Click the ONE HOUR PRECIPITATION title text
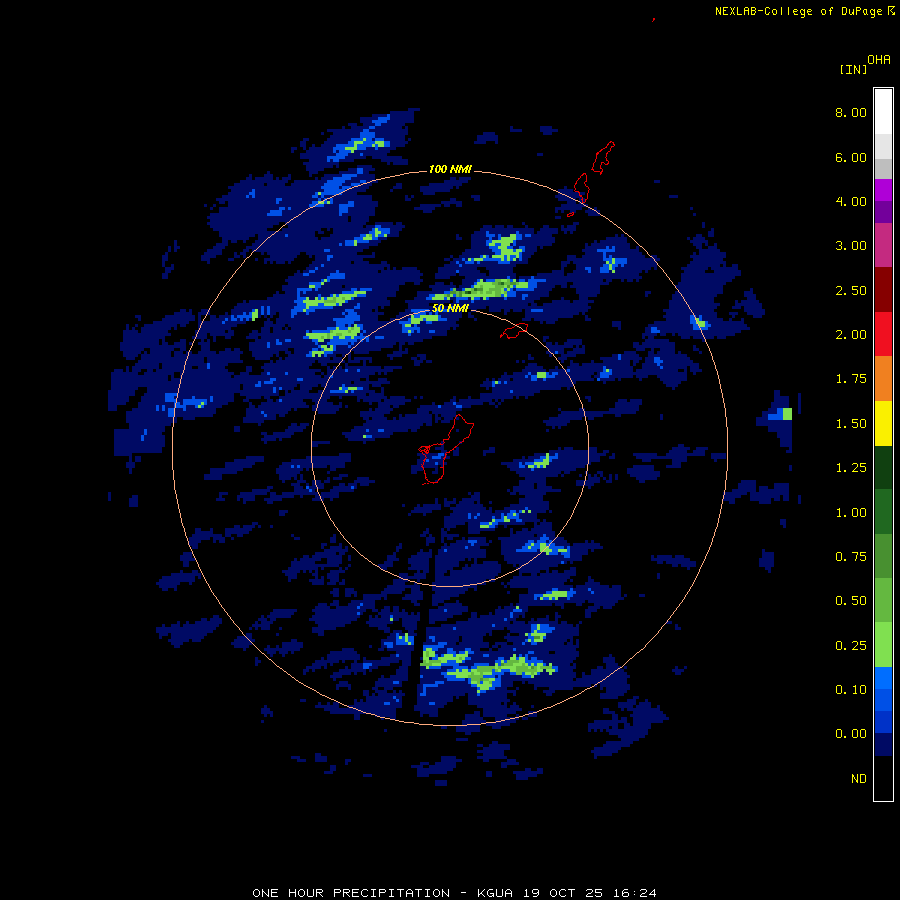Image resolution: width=900 pixels, height=900 pixels. click(x=351, y=893)
